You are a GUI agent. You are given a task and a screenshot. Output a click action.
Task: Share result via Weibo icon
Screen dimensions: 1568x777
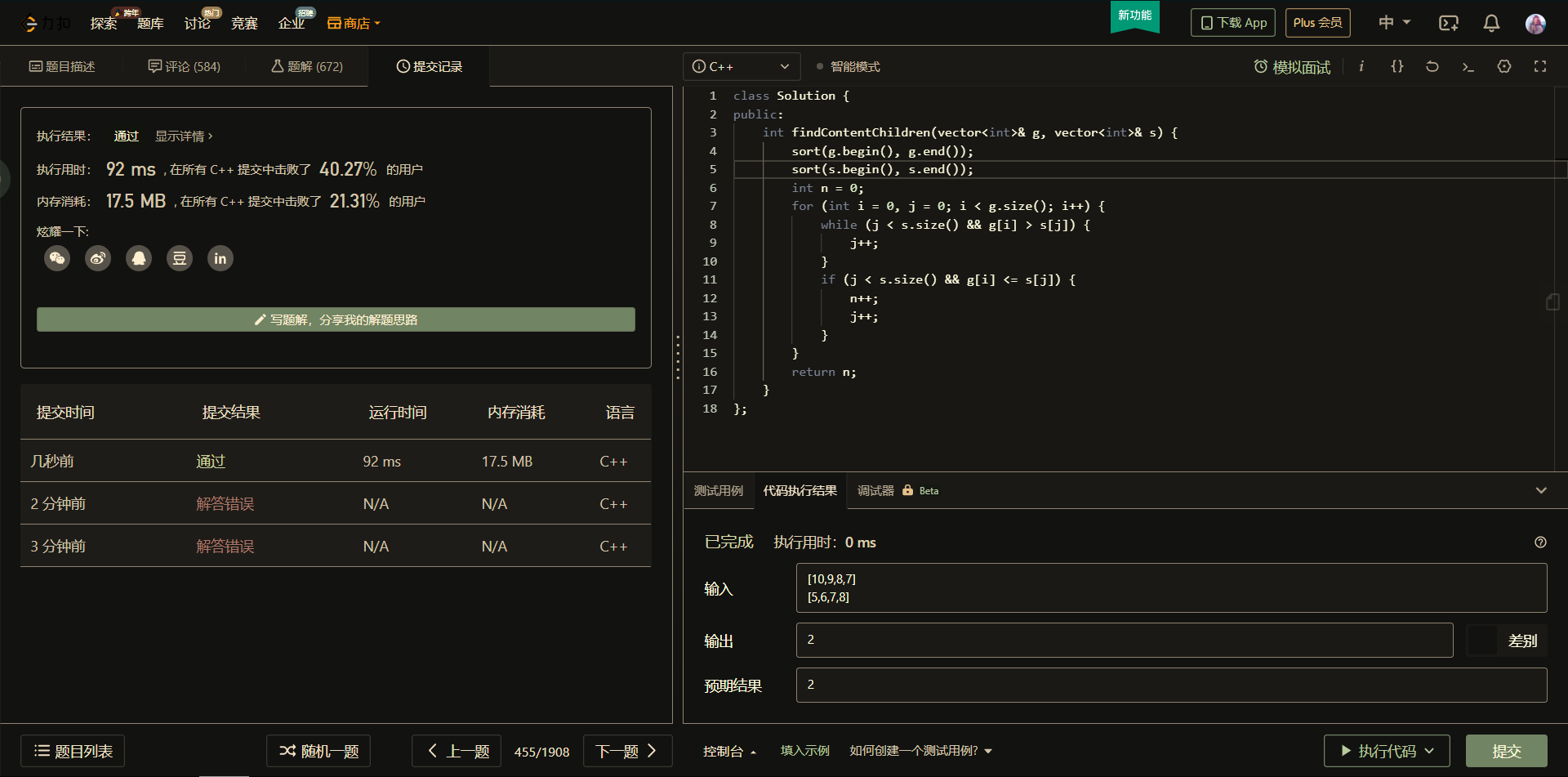point(98,259)
